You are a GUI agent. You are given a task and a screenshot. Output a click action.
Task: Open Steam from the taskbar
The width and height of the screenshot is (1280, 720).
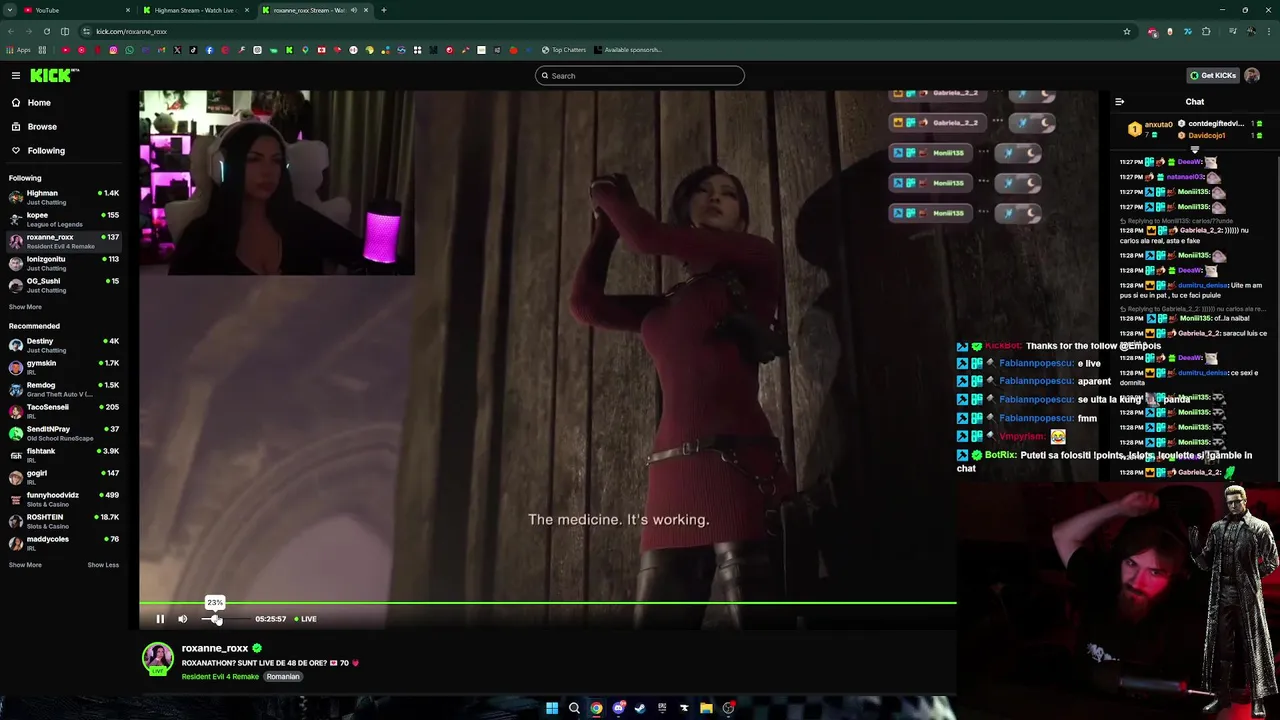click(640, 708)
